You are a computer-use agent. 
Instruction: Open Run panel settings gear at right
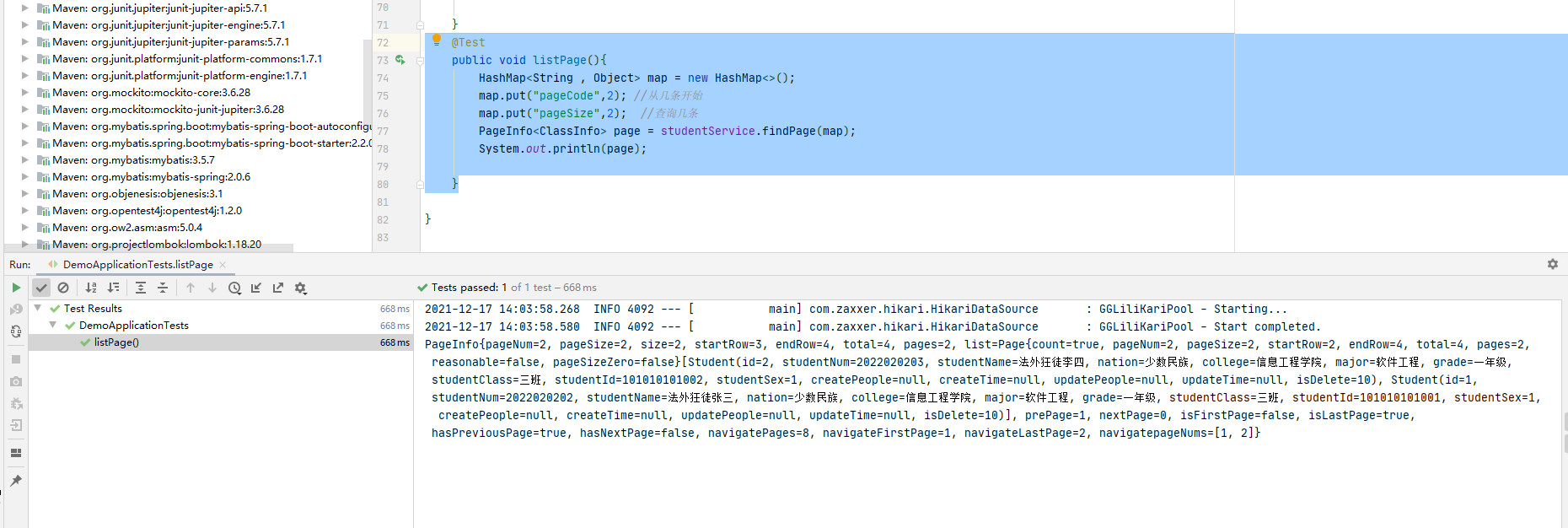(1553, 264)
